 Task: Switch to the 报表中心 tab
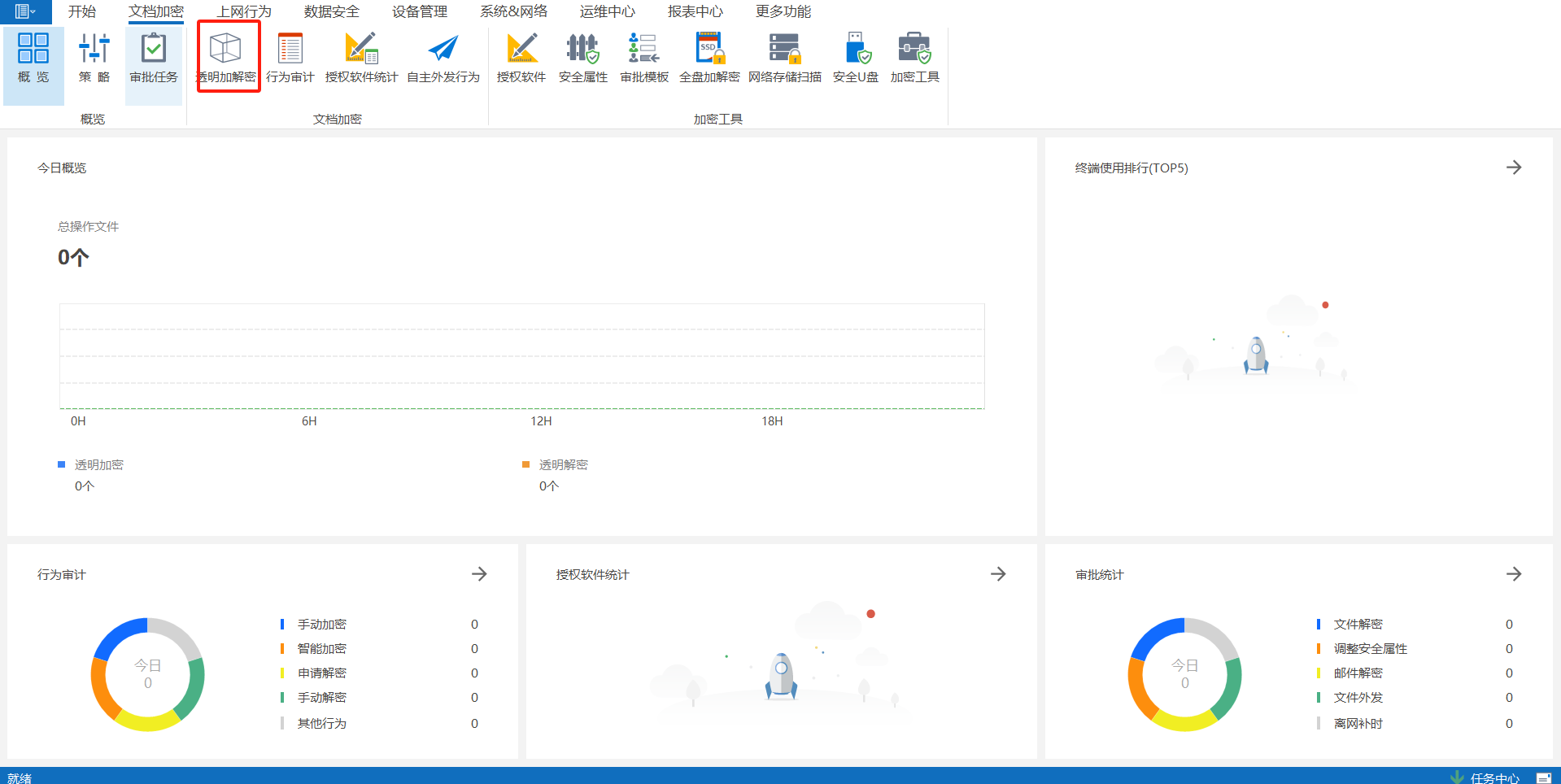695,11
